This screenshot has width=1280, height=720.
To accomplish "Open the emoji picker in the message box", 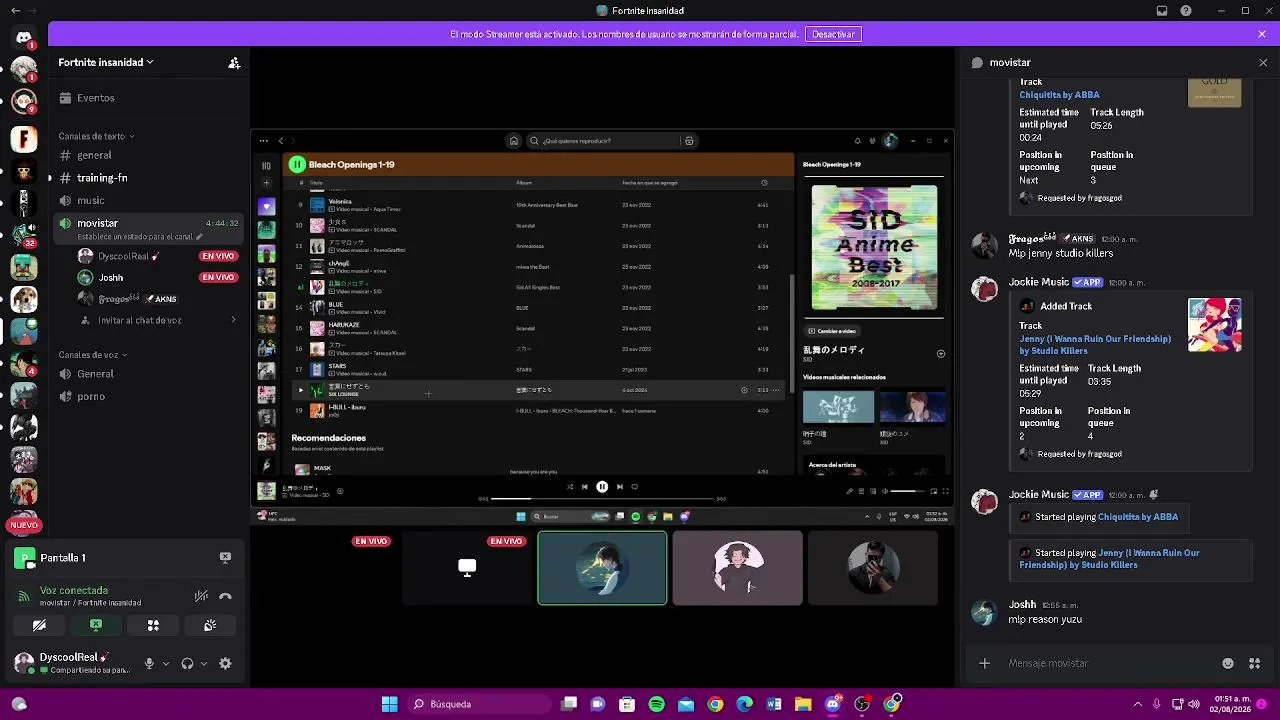I will tap(1228, 663).
